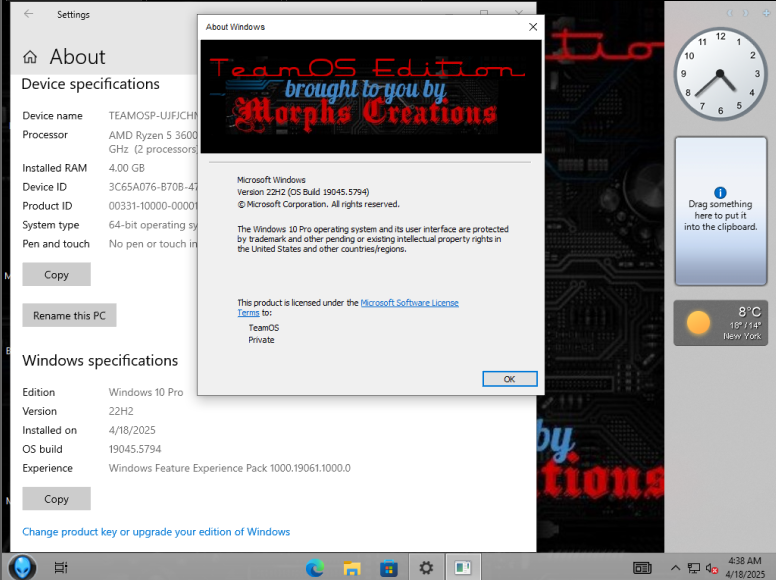Go back in Settings window
Screen dimensions: 776x580
[x=29, y=14]
